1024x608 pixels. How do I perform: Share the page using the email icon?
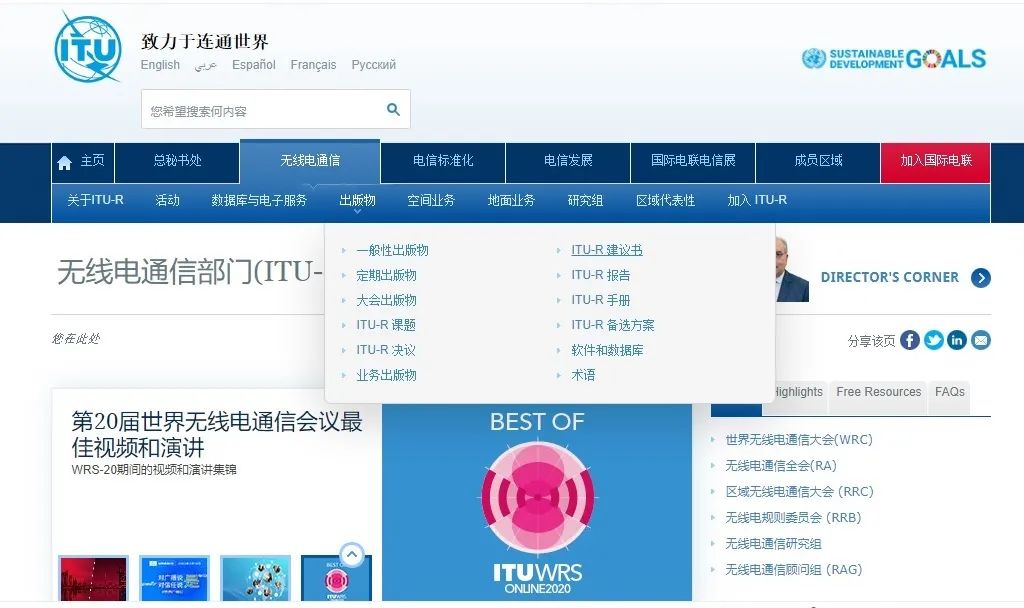coord(981,340)
